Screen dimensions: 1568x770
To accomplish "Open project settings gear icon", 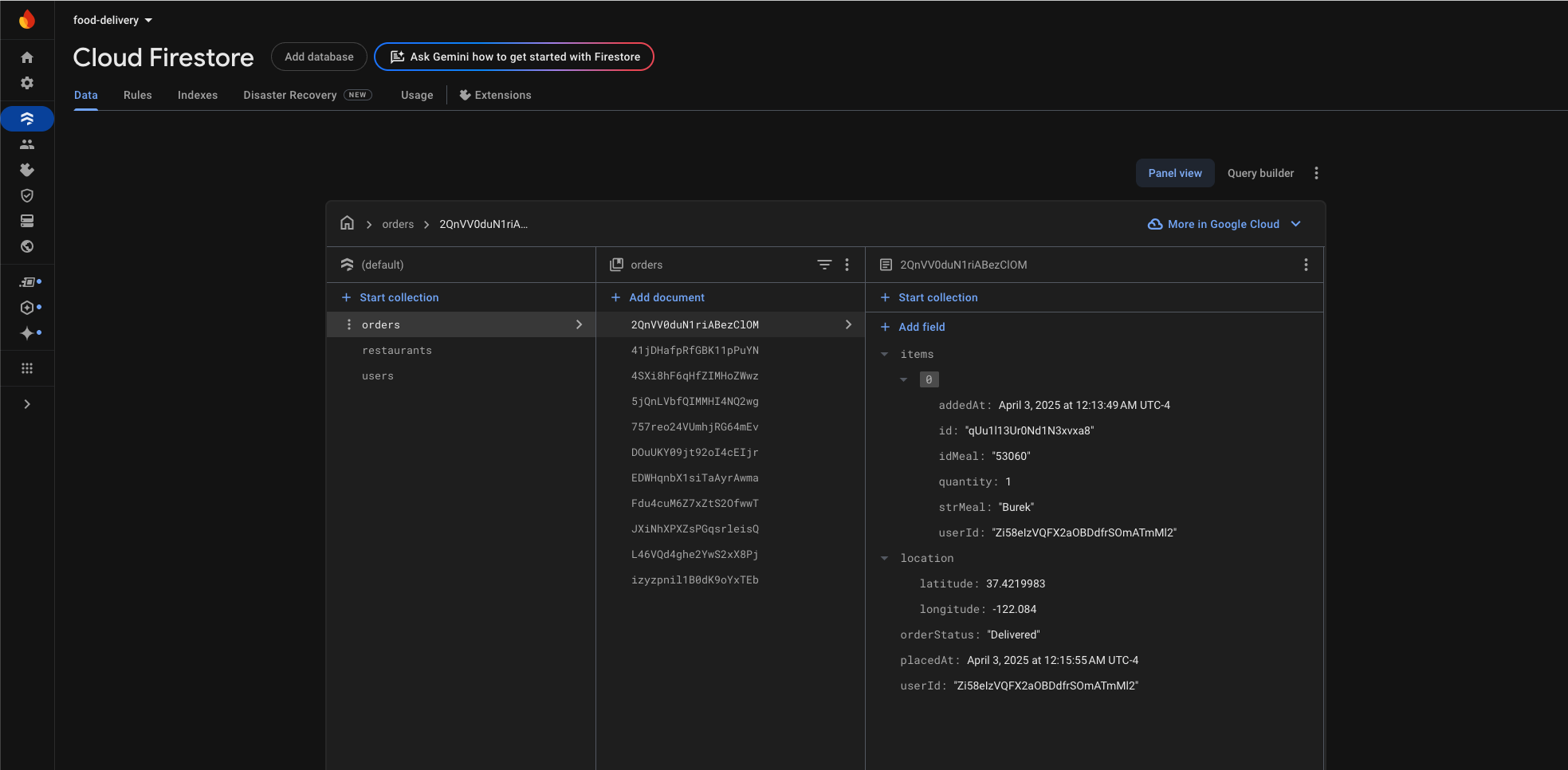I will coord(27,83).
